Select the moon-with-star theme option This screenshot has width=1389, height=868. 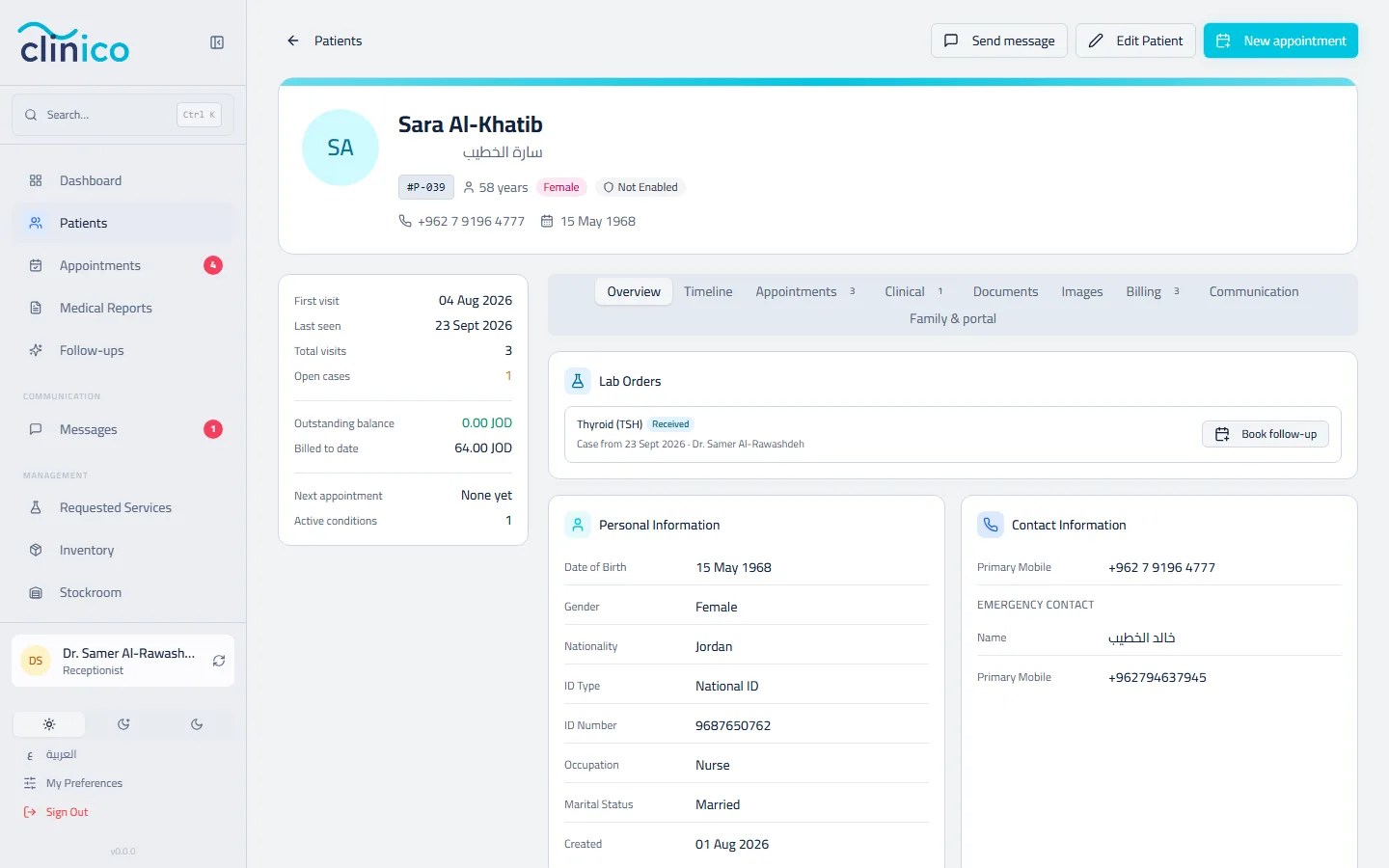(123, 724)
